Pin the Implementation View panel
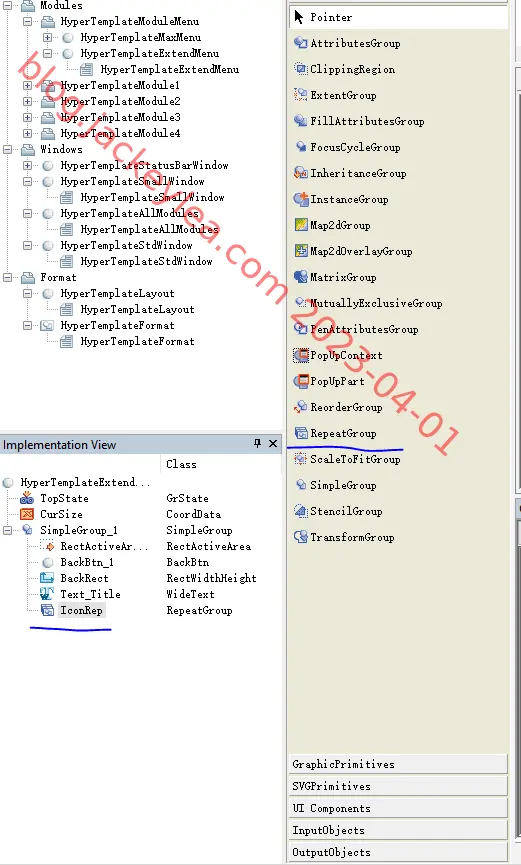The width and height of the screenshot is (521, 865). click(257, 444)
